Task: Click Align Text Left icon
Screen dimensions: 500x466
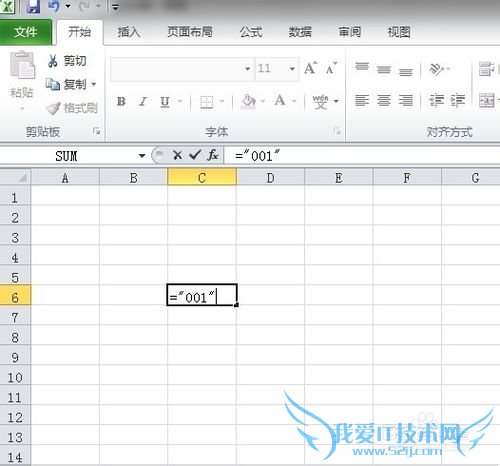Action: [362, 100]
